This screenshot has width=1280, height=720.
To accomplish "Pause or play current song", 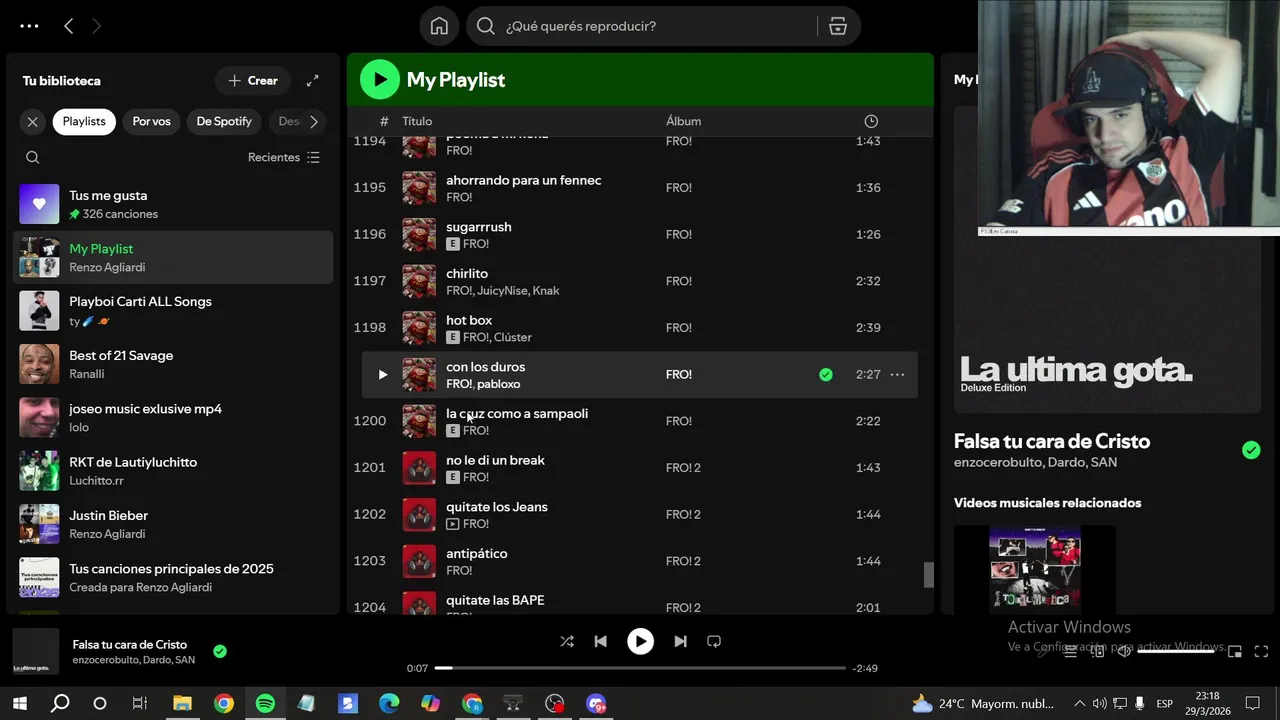I will 640,641.
